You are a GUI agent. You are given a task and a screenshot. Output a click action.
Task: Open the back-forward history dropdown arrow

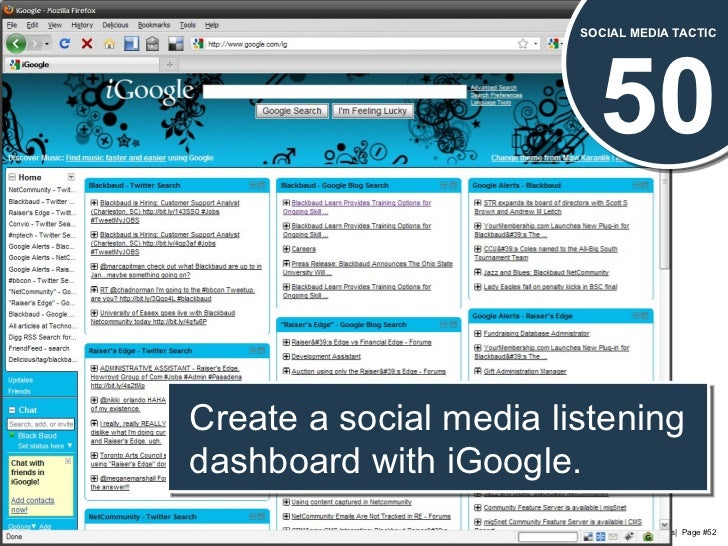point(47,44)
